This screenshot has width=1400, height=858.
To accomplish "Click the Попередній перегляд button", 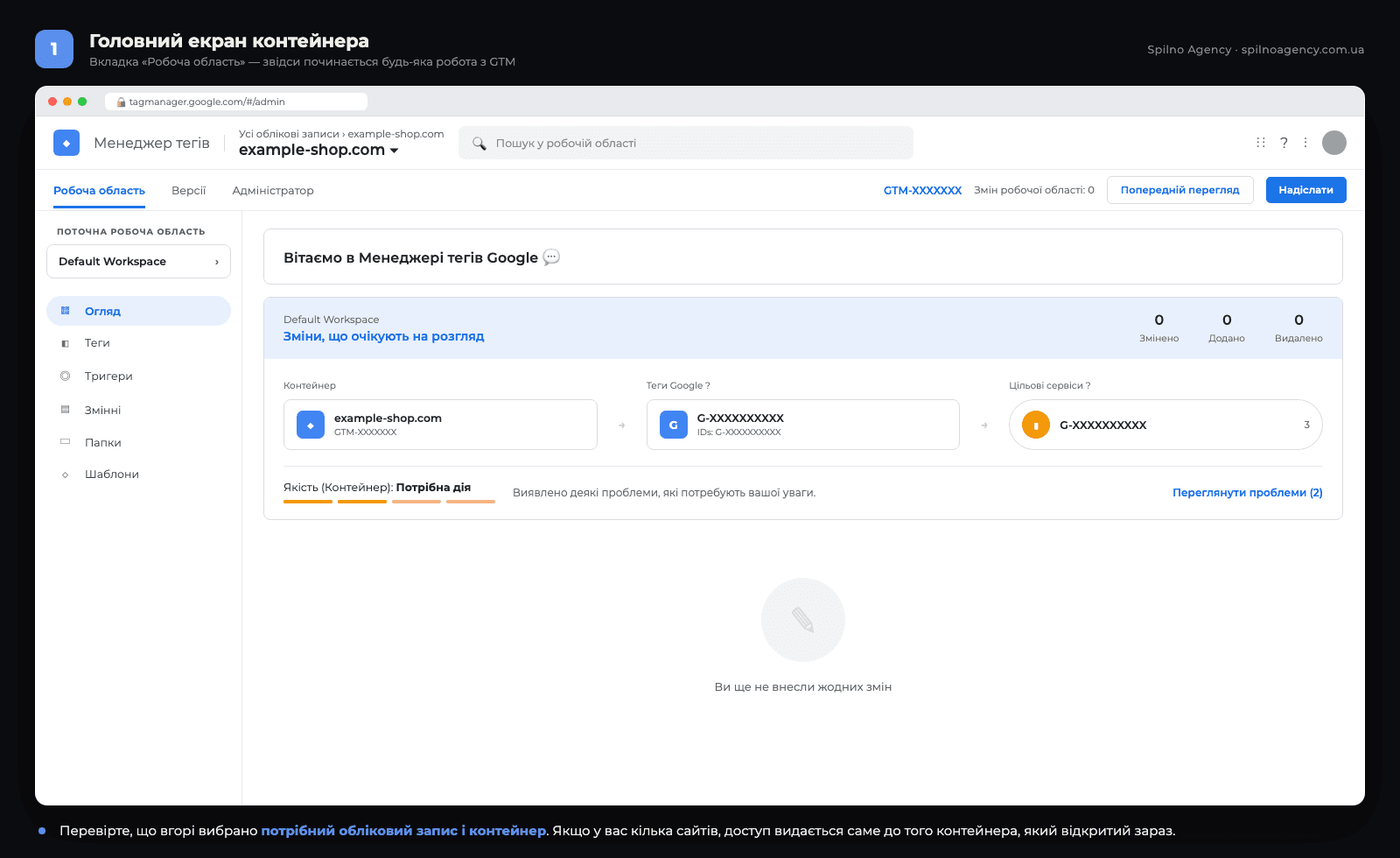I will point(1179,190).
